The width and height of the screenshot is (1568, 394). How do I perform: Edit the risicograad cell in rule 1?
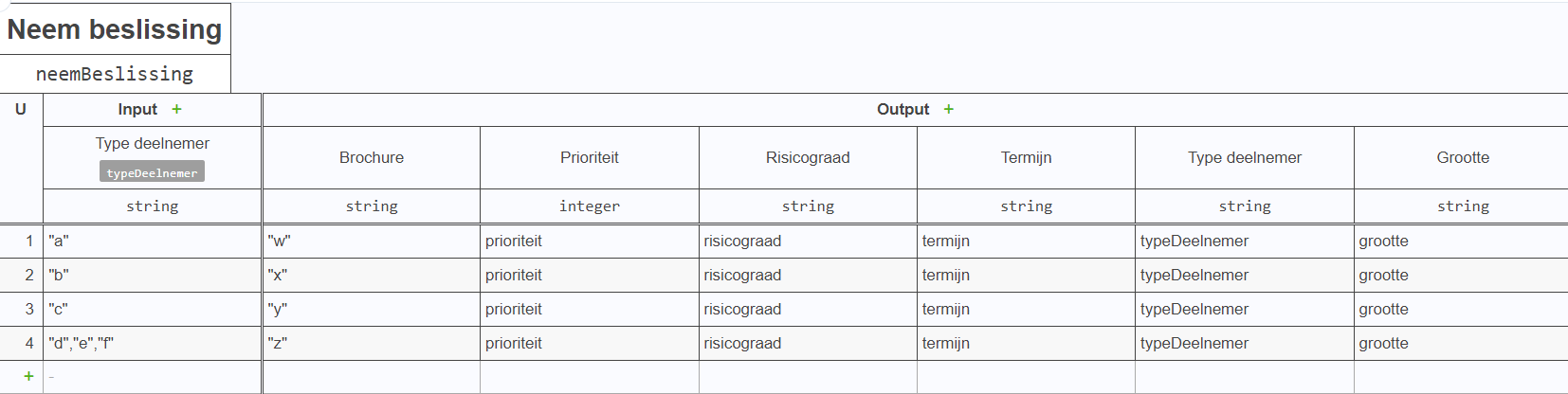coord(808,242)
